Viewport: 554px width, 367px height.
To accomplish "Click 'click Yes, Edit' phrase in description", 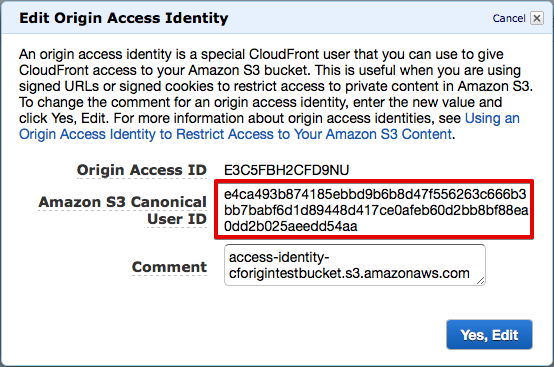I will point(63,118).
